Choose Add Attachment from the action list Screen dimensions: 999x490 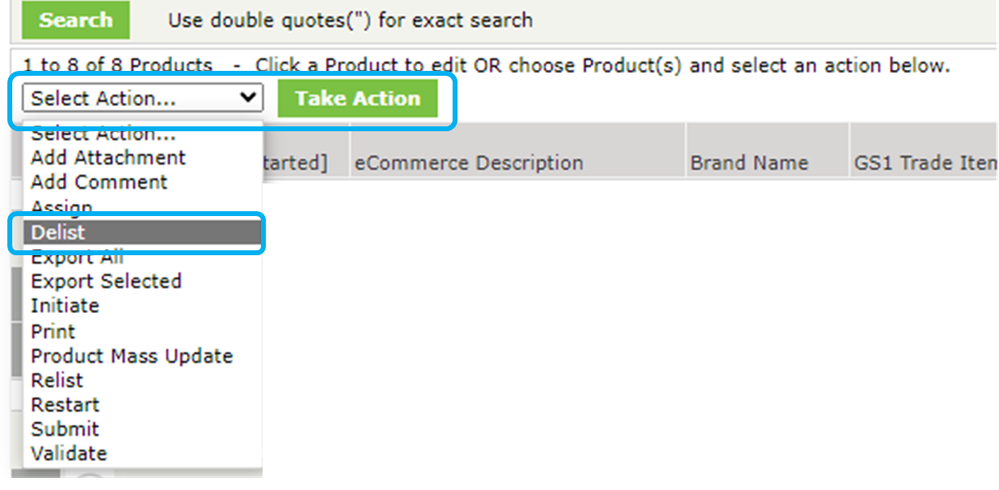pos(108,157)
